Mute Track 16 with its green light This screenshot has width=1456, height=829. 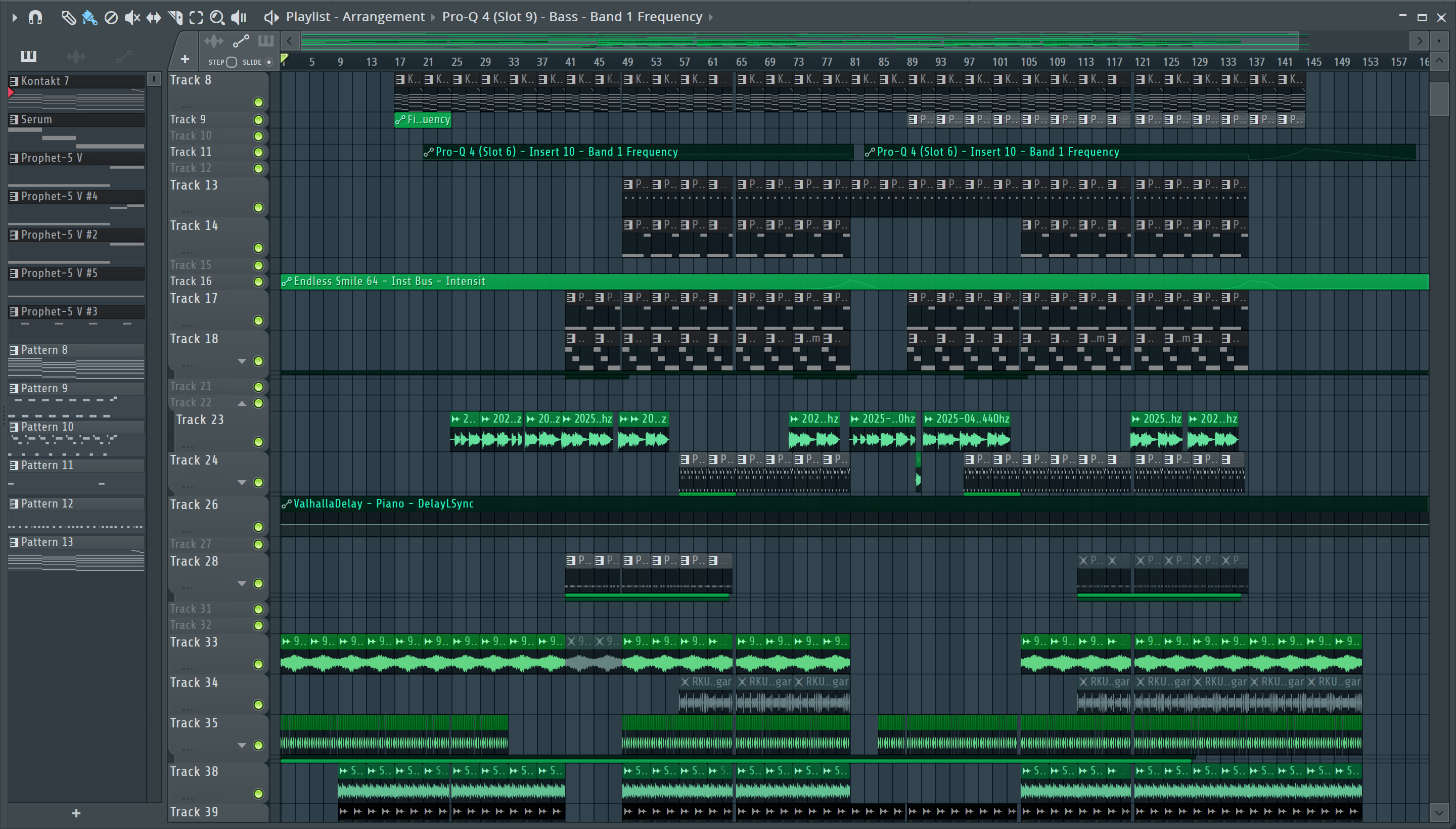[x=258, y=282]
